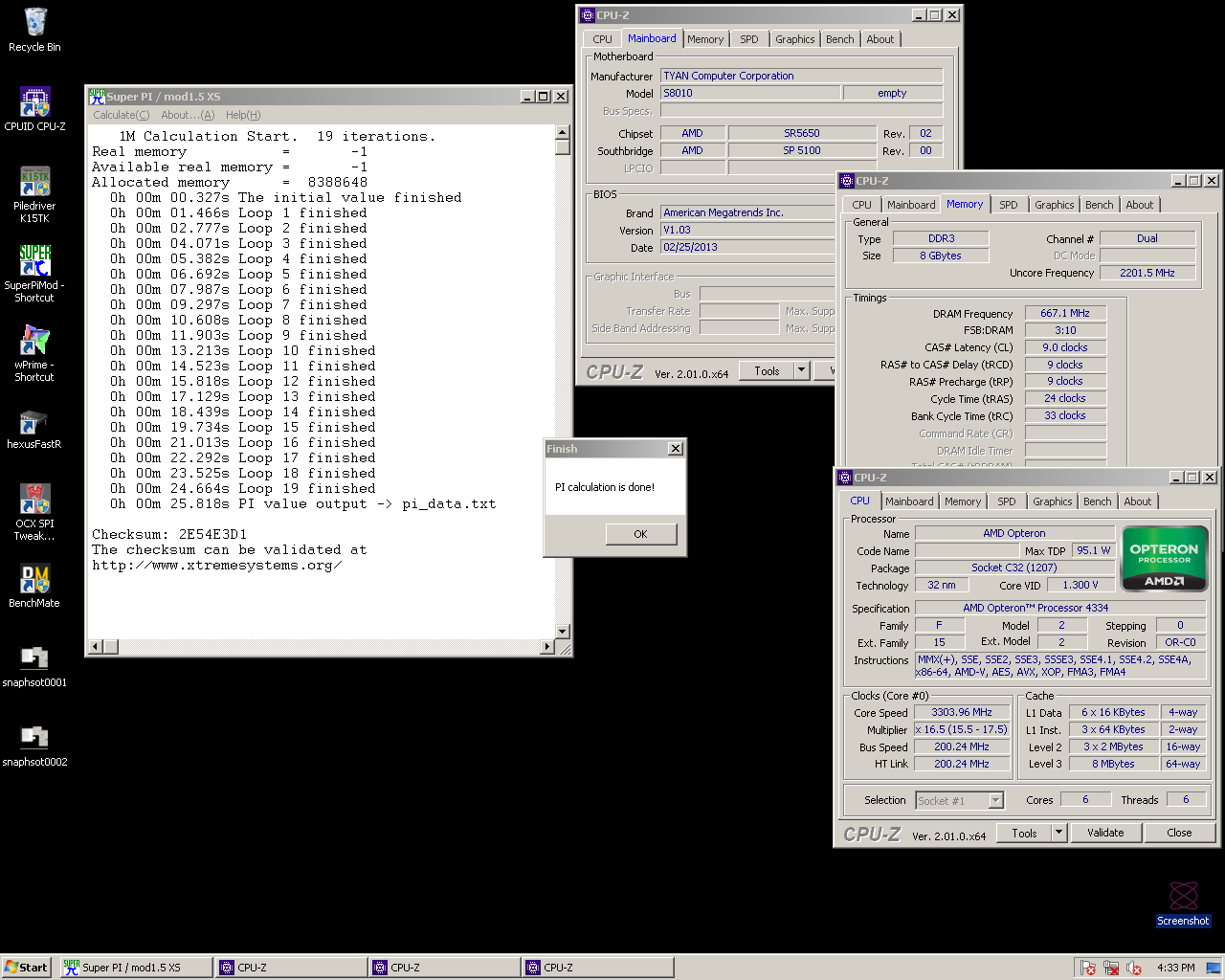The image size is (1225, 980).
Task: Click the Tools button in front CPU-Z window
Action: [1024, 833]
